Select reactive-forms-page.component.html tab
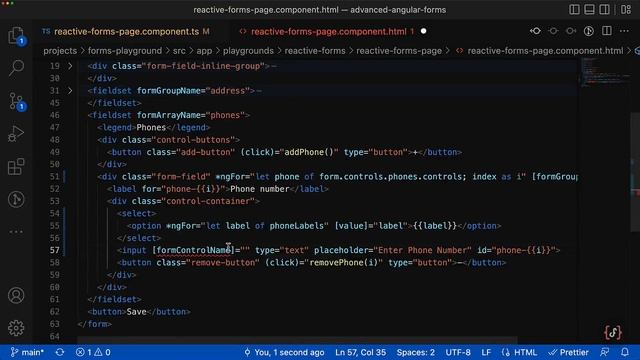Image resolution: width=640 pixels, height=360 pixels. 329,31
